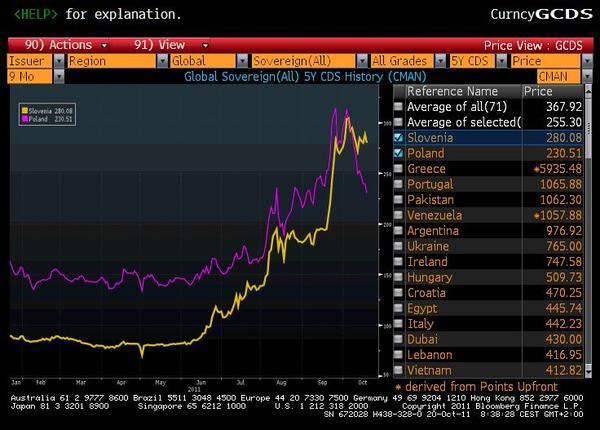This screenshot has width=600, height=430.
Task: Tick the Dubai checkbox
Action: click(398, 339)
